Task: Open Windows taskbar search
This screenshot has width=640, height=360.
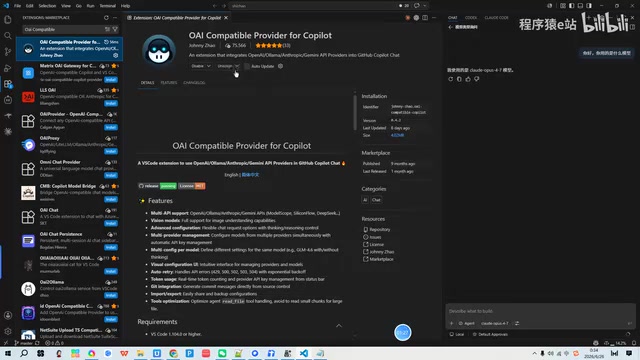Action: click(24, 353)
